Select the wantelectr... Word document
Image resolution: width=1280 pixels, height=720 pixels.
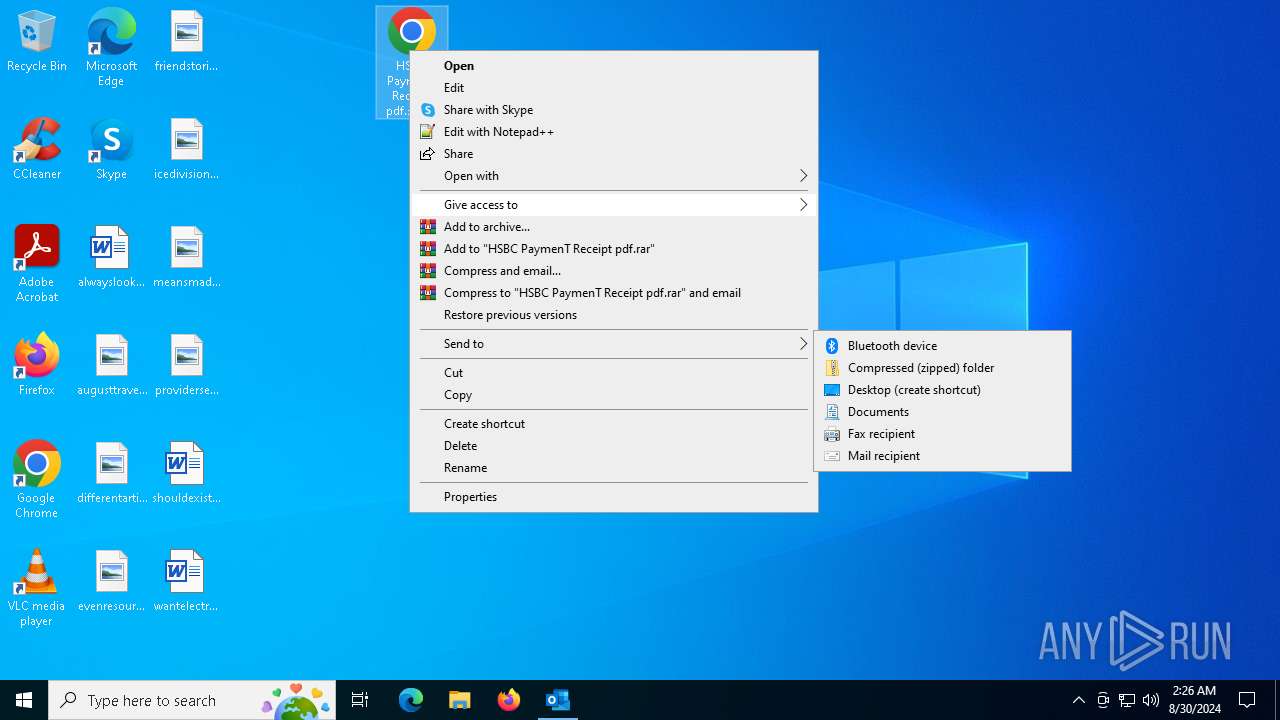(186, 582)
